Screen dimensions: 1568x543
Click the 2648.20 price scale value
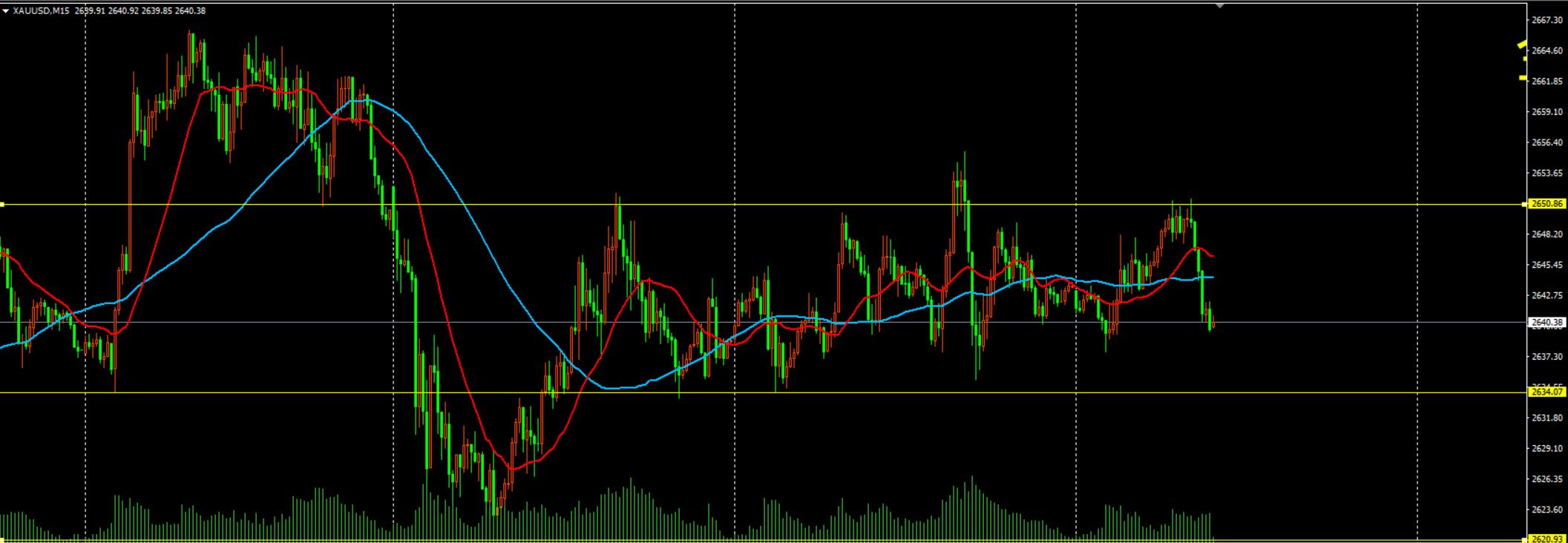pos(1547,234)
